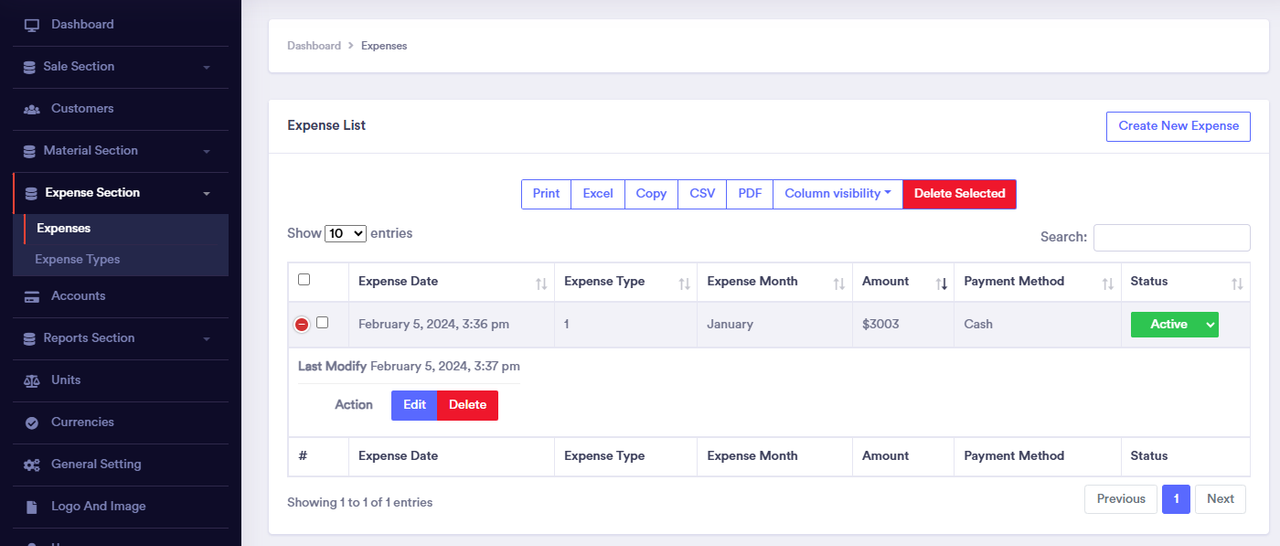This screenshot has height=546, width=1280.
Task: Open the show entries count dropdown
Action: (x=346, y=233)
